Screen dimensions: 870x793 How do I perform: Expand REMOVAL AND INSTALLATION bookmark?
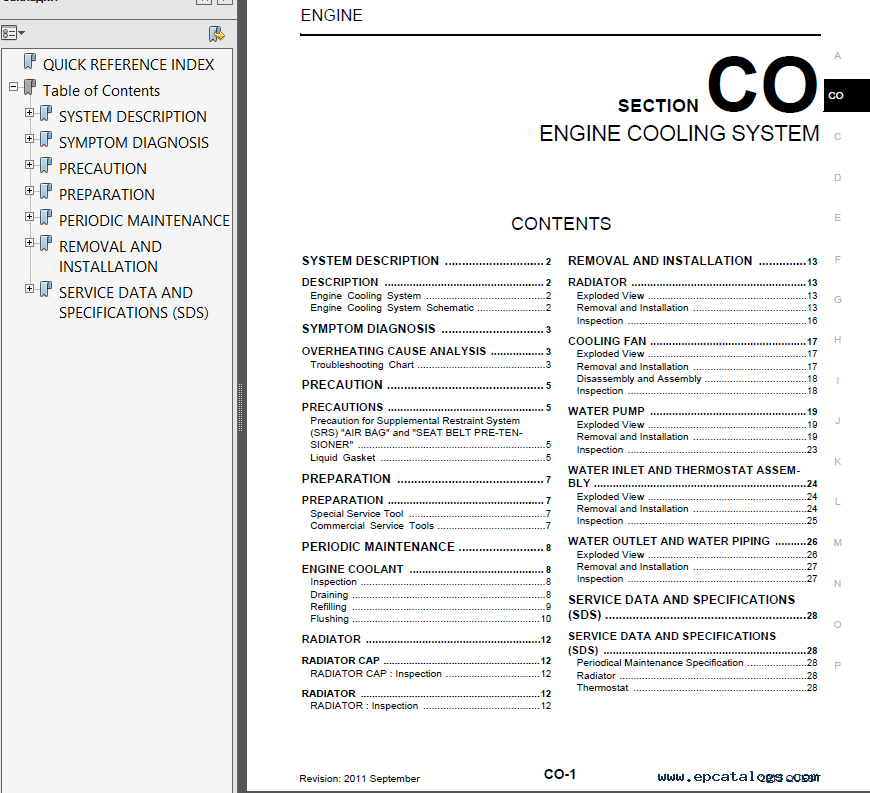29,243
